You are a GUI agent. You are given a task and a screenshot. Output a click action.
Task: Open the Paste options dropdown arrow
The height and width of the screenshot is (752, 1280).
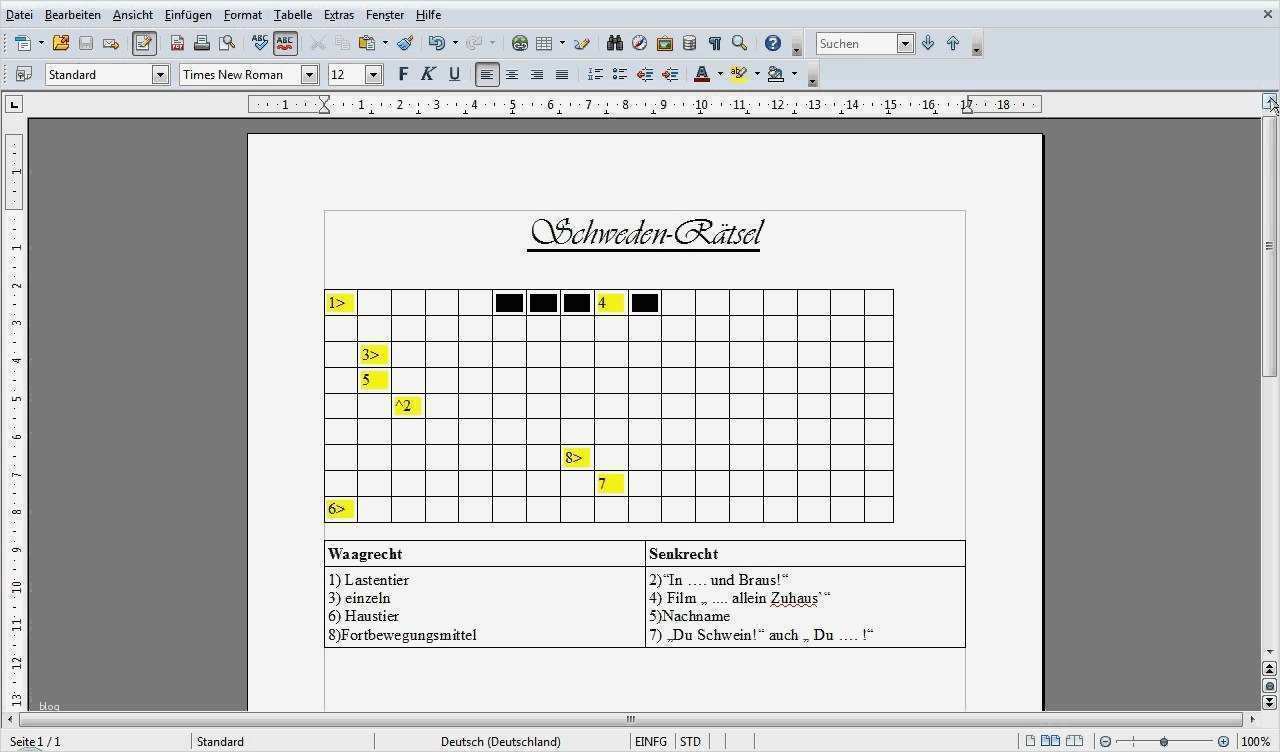tap(385, 43)
